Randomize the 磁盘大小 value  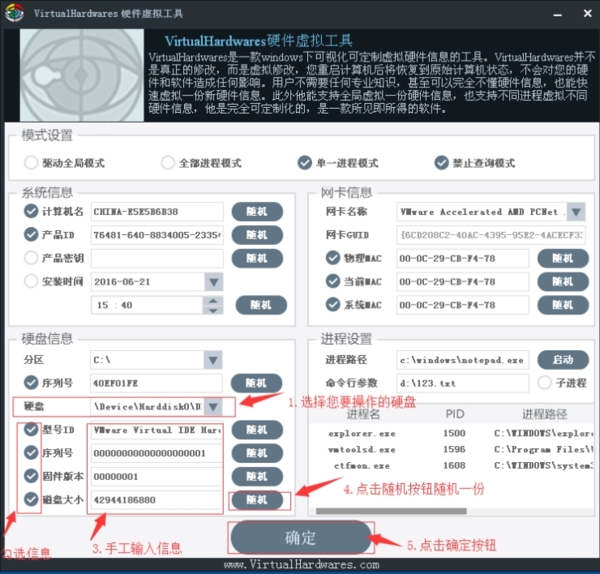(257, 500)
